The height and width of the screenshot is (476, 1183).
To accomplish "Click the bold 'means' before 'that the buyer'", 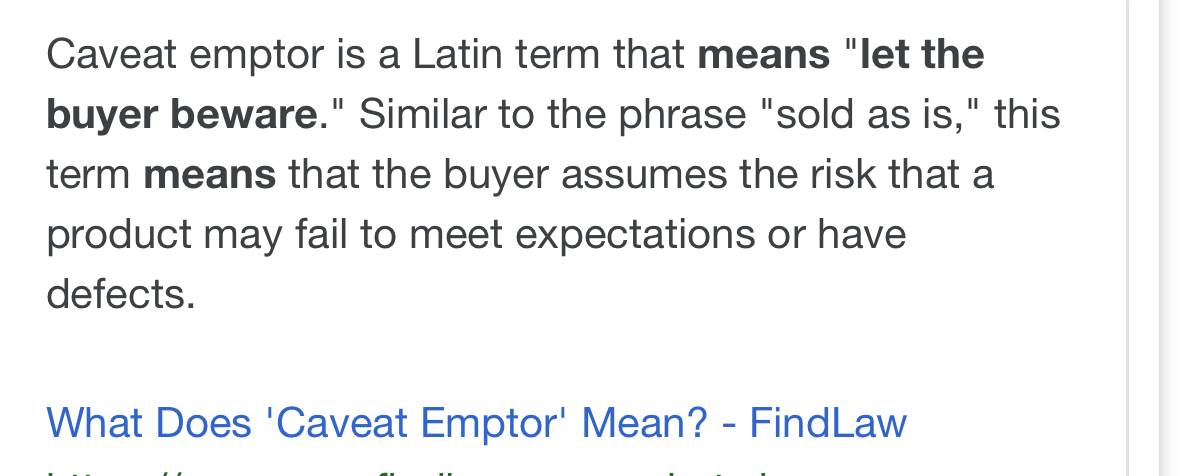I will point(209,175).
